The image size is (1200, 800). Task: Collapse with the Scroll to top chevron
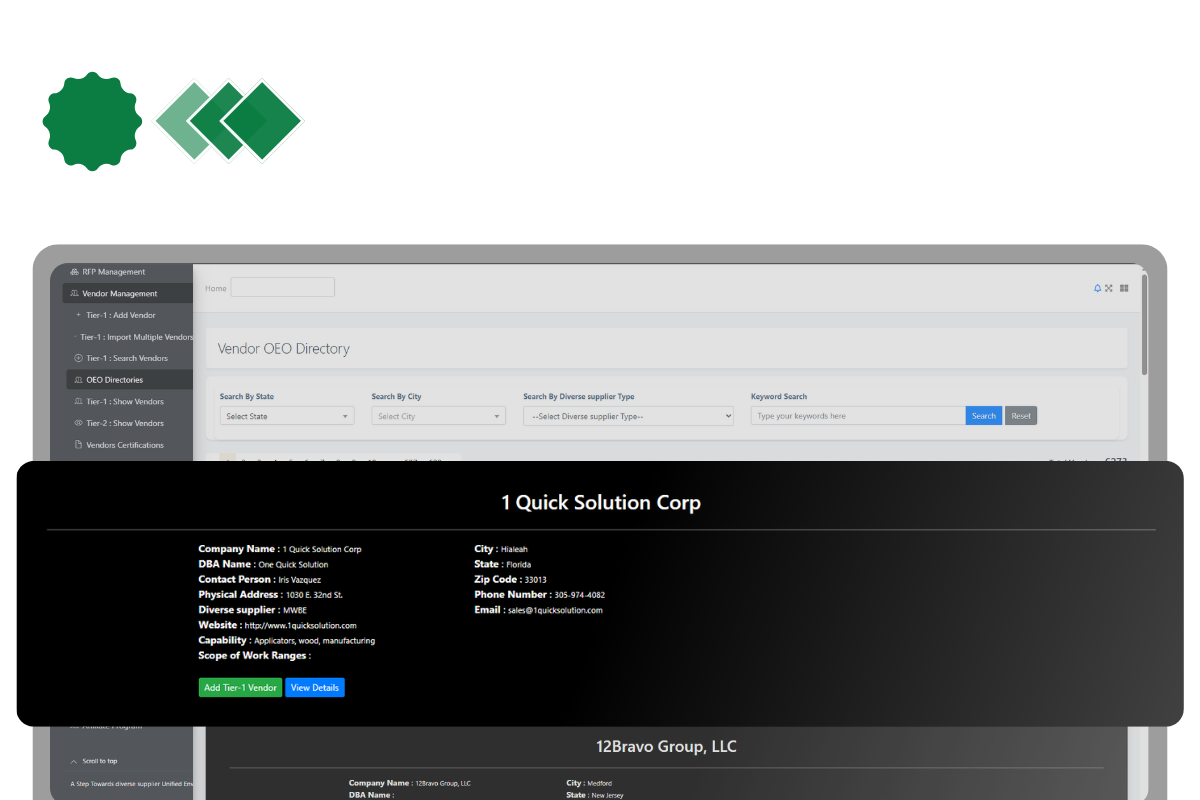coord(73,760)
